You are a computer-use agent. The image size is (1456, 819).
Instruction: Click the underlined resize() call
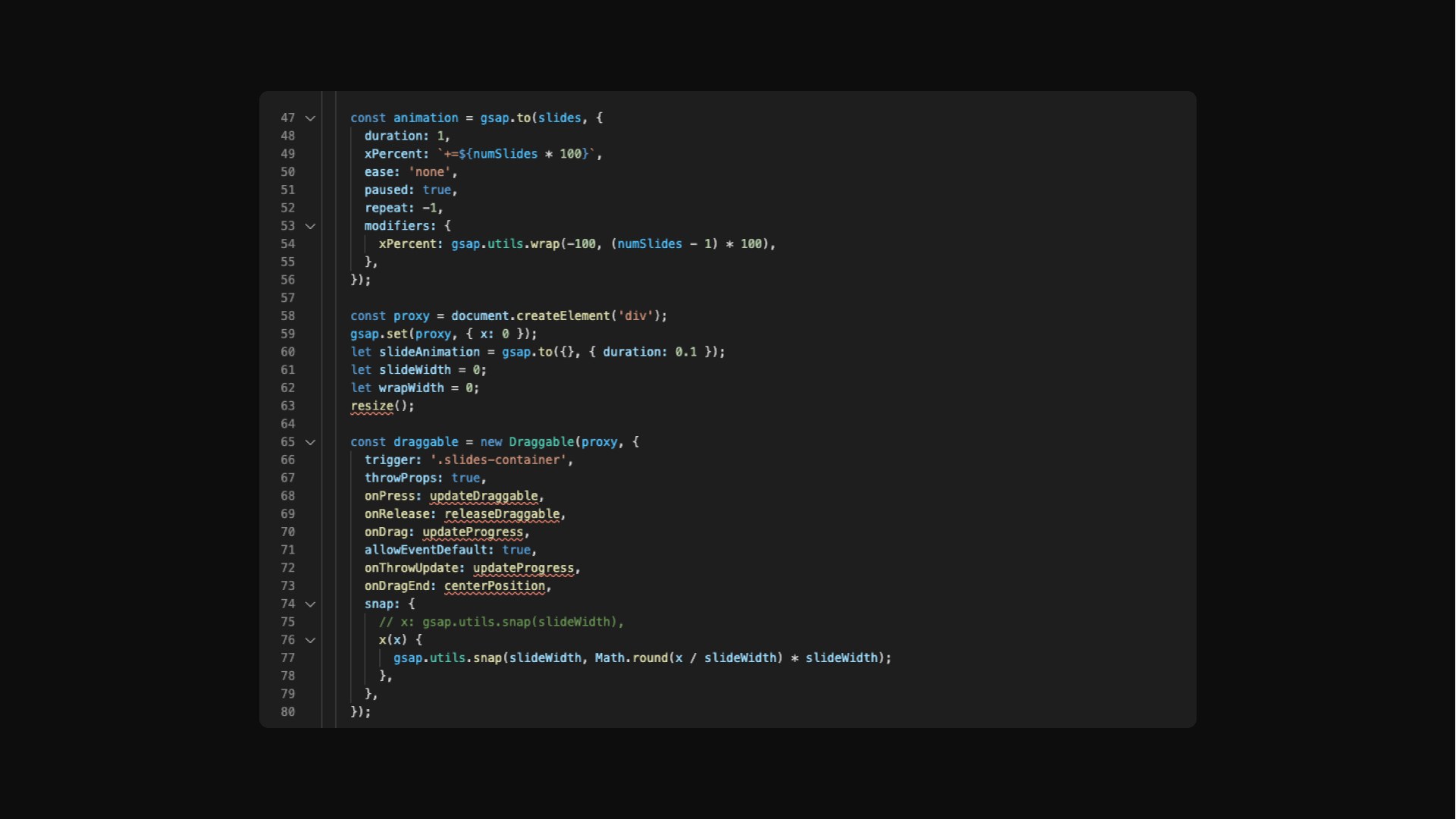pyautogui.click(x=372, y=406)
